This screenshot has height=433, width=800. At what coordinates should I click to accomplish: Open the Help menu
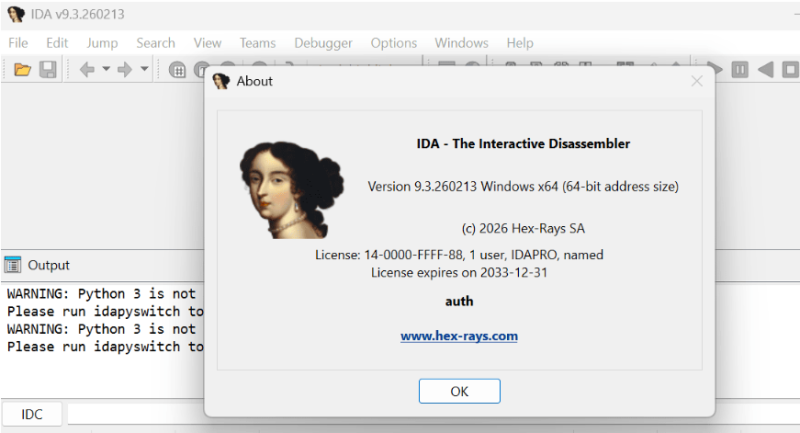point(520,43)
